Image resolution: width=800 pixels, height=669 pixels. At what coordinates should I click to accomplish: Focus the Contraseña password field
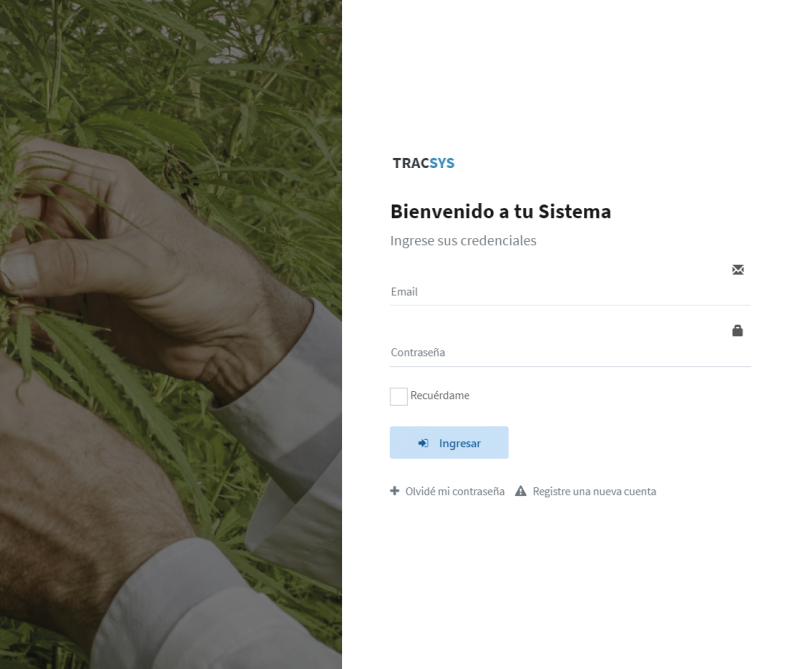tap(570, 353)
